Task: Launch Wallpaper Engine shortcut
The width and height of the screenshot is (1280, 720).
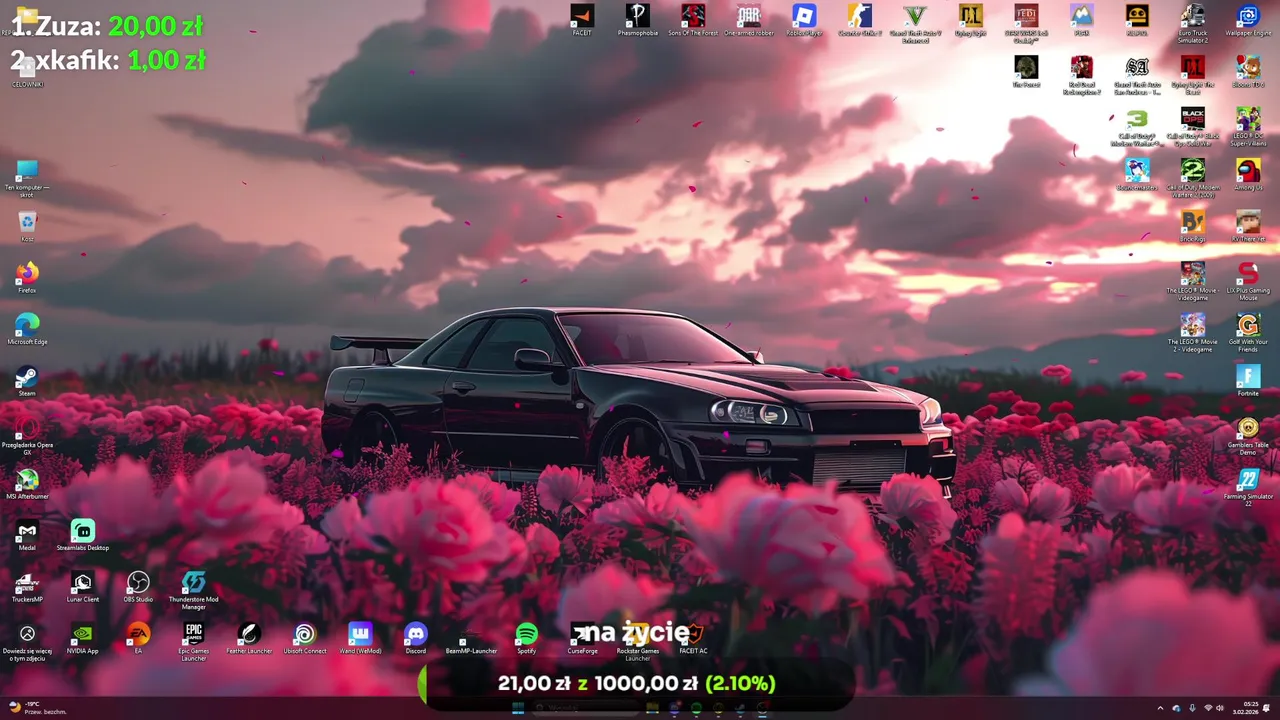Action: (1248, 20)
